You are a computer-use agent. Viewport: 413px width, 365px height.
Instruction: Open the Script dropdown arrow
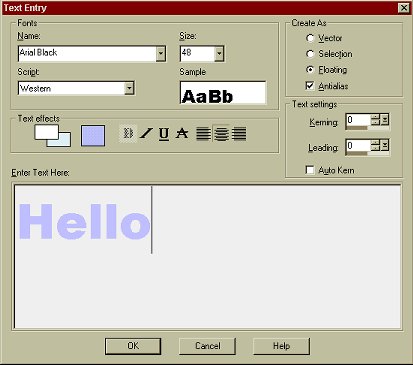[x=129, y=88]
